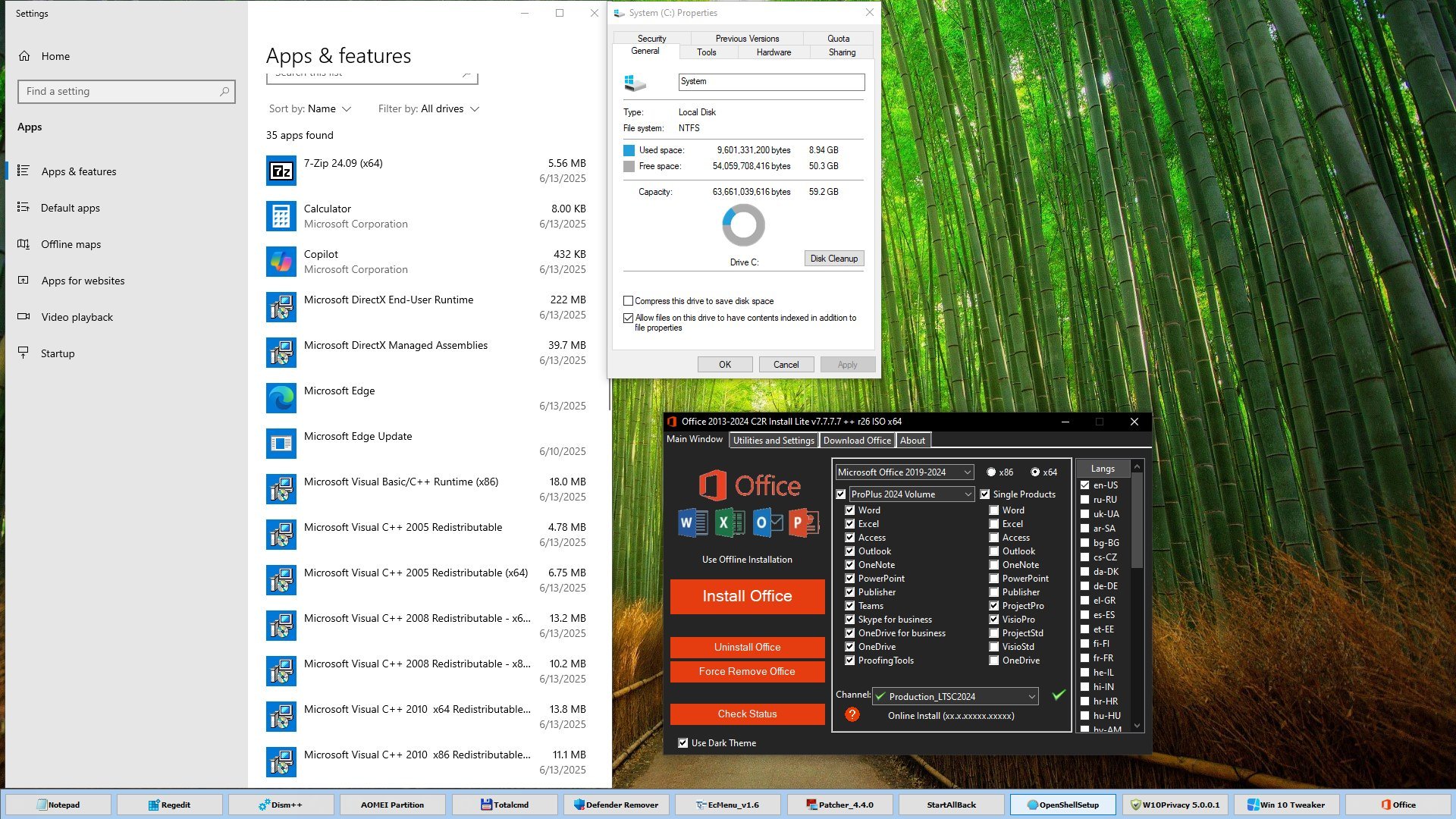Open the Microsoft Office 2019-2024 version dropdown

pyautogui.click(x=905, y=472)
